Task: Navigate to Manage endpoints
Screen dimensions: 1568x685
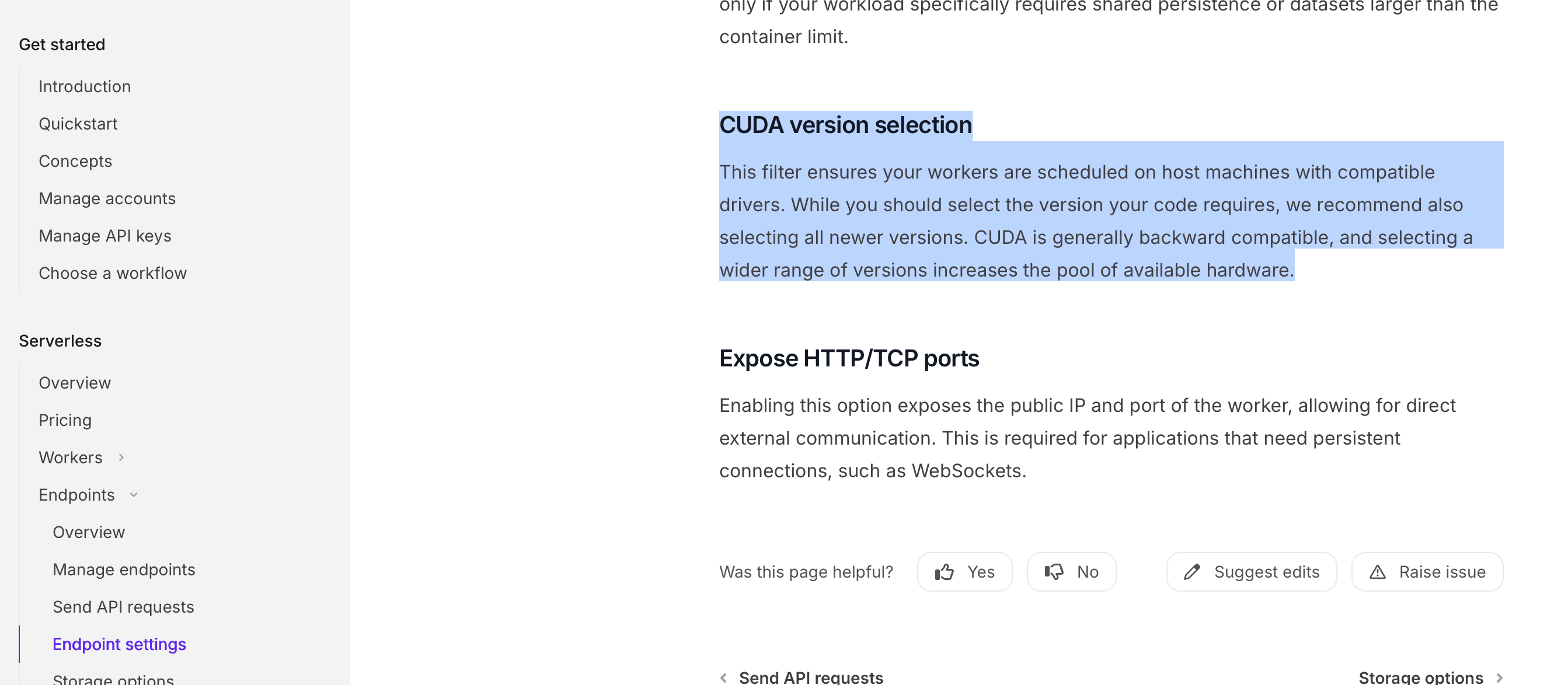Action: click(124, 569)
